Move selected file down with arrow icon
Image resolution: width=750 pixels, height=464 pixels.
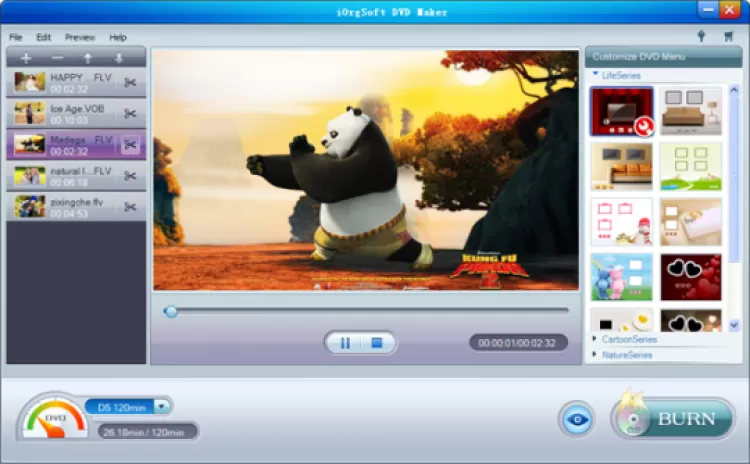click(119, 58)
